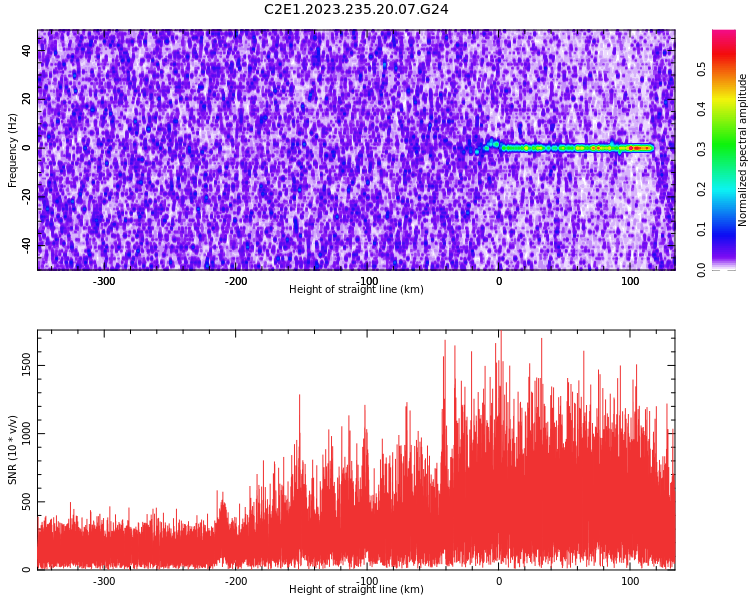Click the 'Frequency (Hz)' axis label

click(x=12, y=150)
